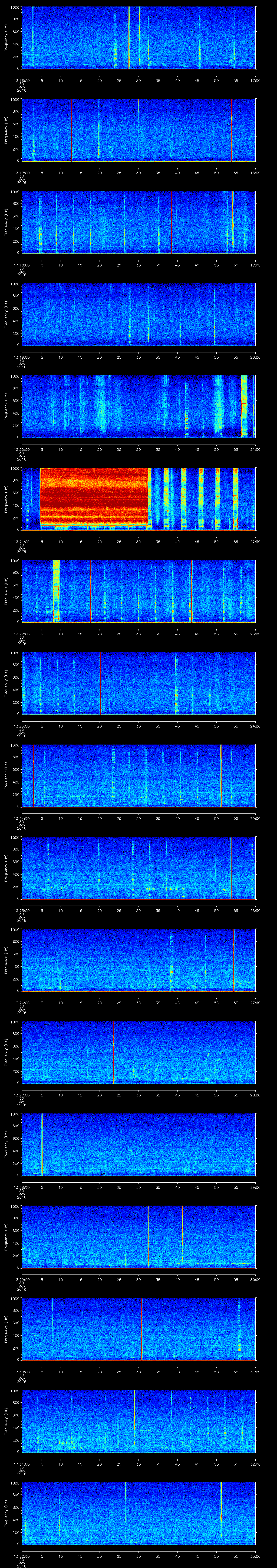Click the 'Frequency (Hz)' axis label of the 13:16:00 panel
277x1568 pixels.
(6, 38)
